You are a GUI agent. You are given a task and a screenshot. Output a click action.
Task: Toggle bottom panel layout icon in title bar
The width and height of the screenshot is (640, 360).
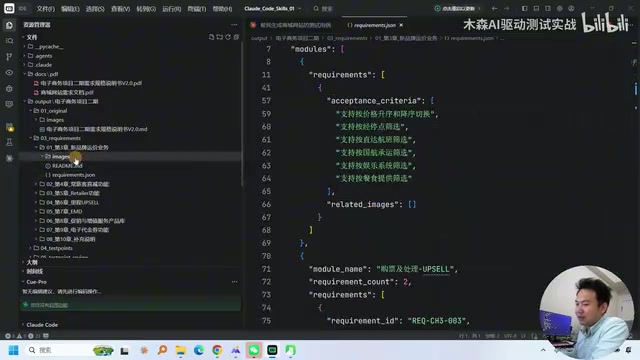click(x=536, y=8)
